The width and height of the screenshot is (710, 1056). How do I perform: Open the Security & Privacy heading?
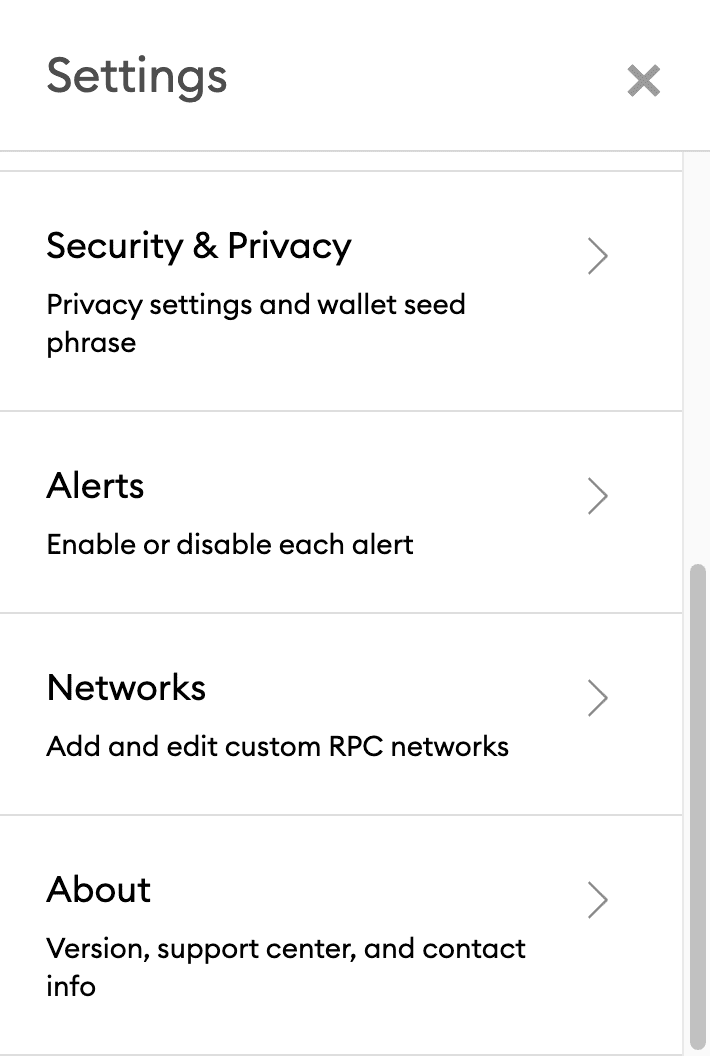coord(199,246)
